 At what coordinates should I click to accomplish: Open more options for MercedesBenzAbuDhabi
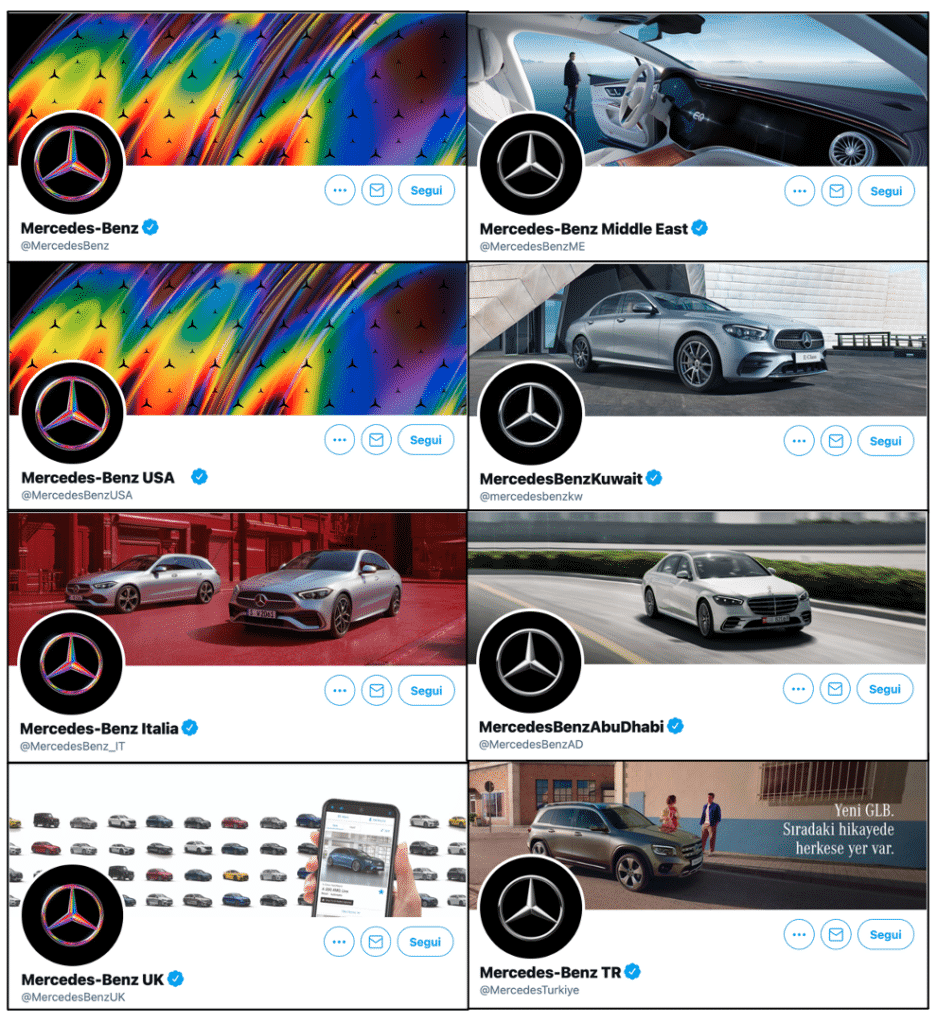[798, 688]
